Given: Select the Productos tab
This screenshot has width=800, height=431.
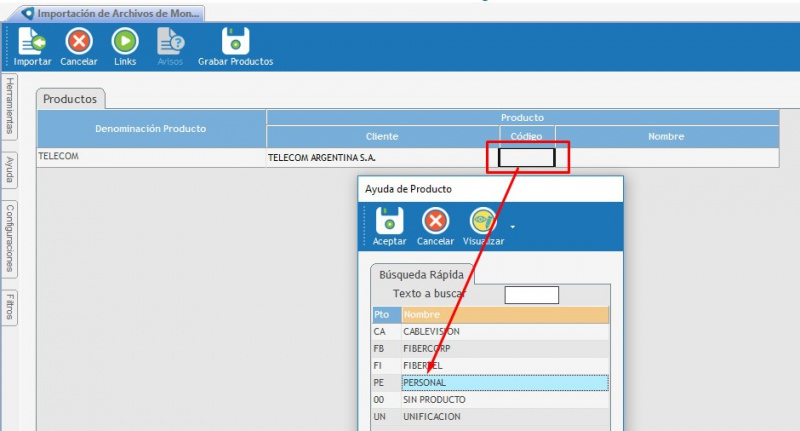Looking at the screenshot, I should tap(71, 99).
